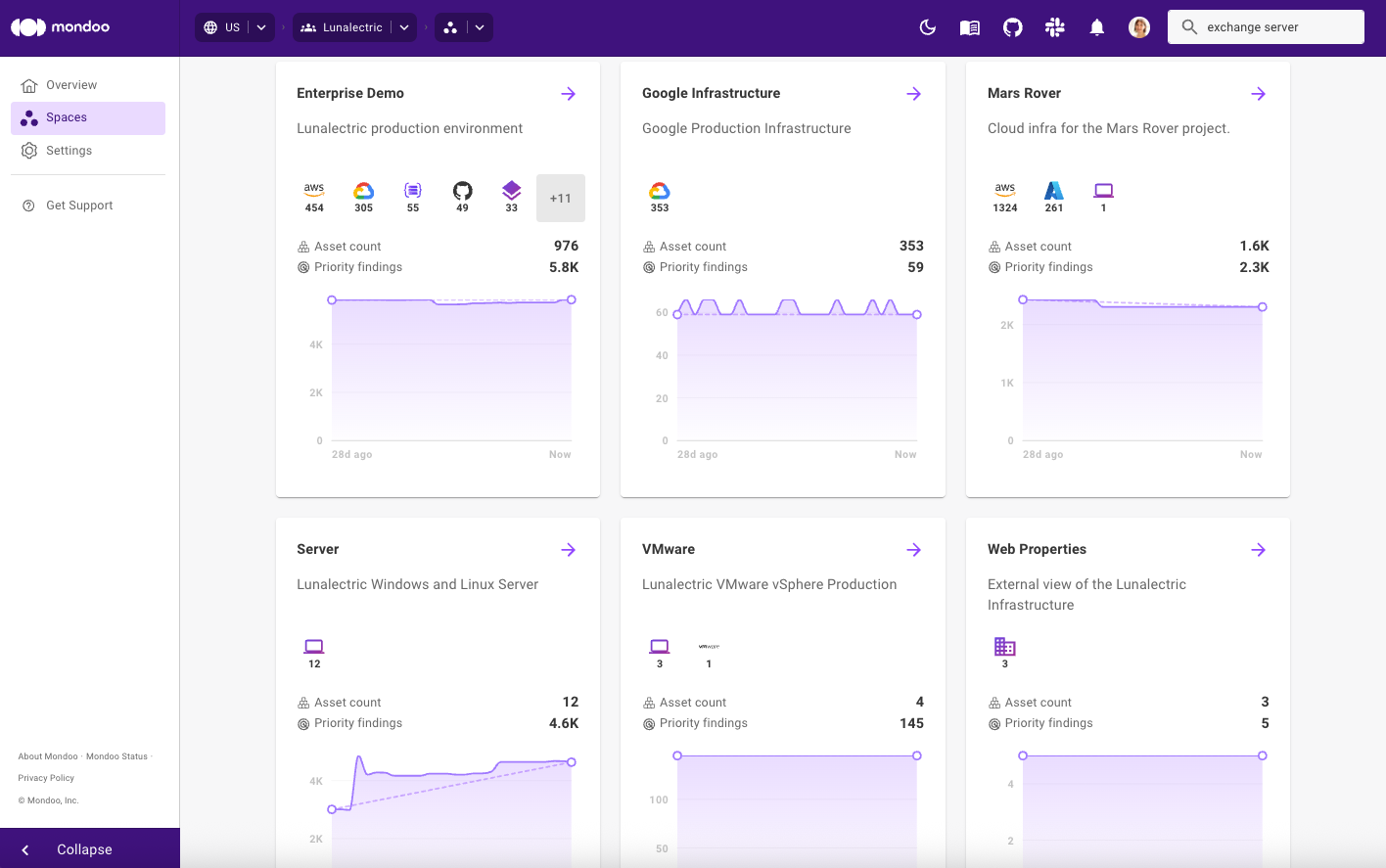Open the Slack community icon
Screen dimensions: 1386x868
coord(1054,26)
